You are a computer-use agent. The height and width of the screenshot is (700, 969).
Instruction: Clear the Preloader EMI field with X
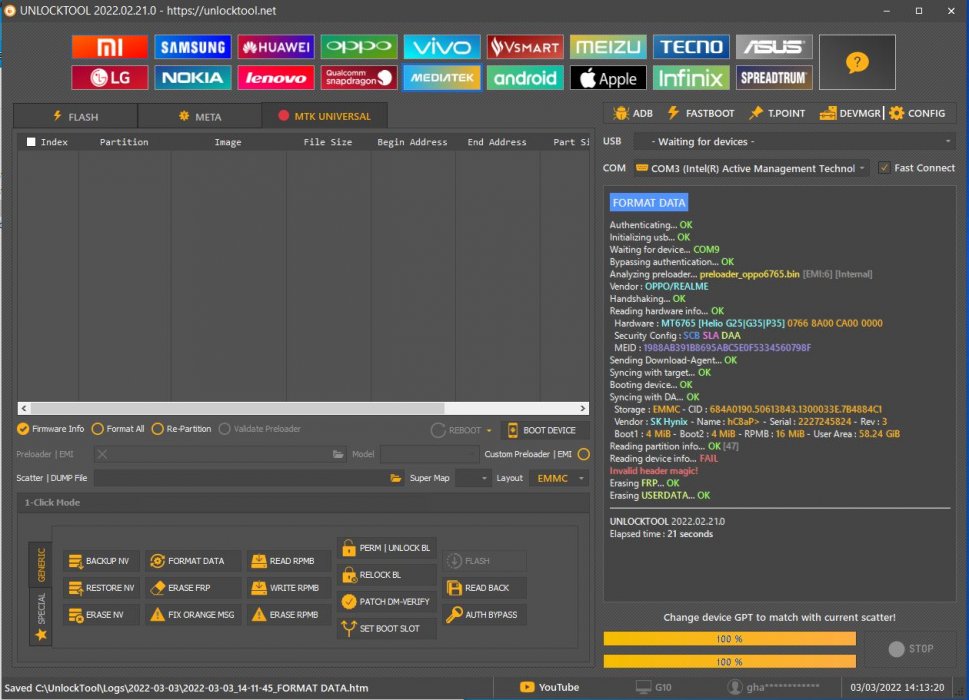coord(103,454)
